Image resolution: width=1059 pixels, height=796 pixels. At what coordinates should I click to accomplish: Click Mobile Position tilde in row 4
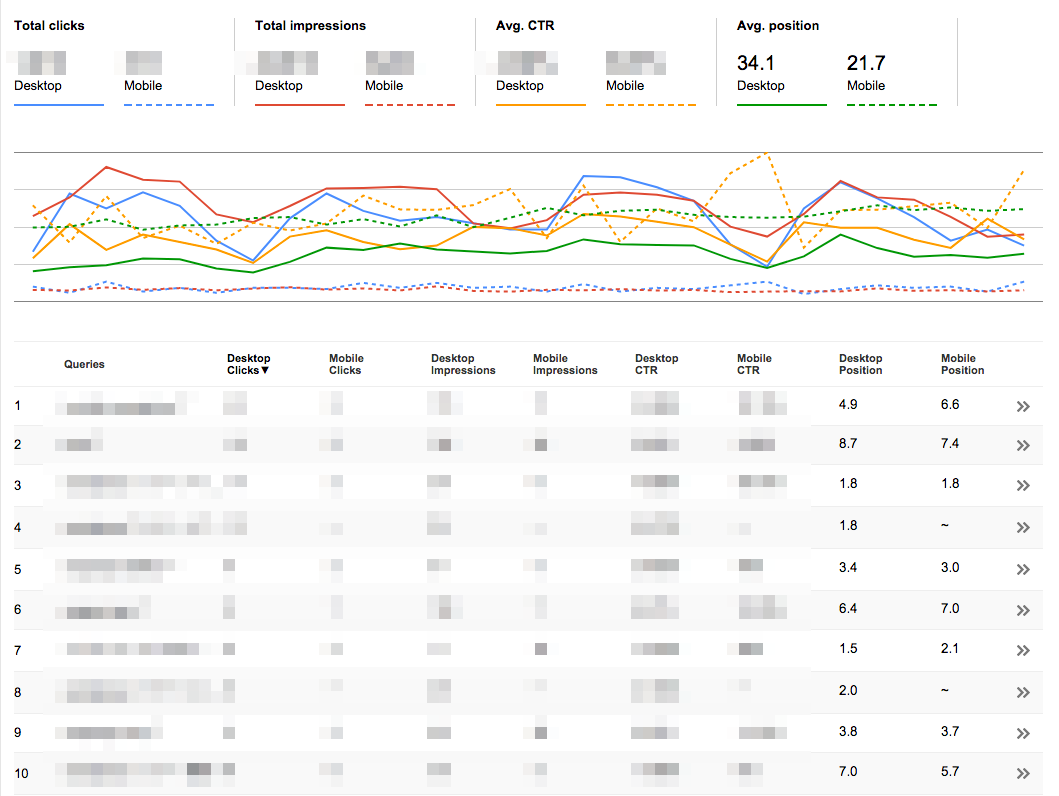[x=945, y=525]
